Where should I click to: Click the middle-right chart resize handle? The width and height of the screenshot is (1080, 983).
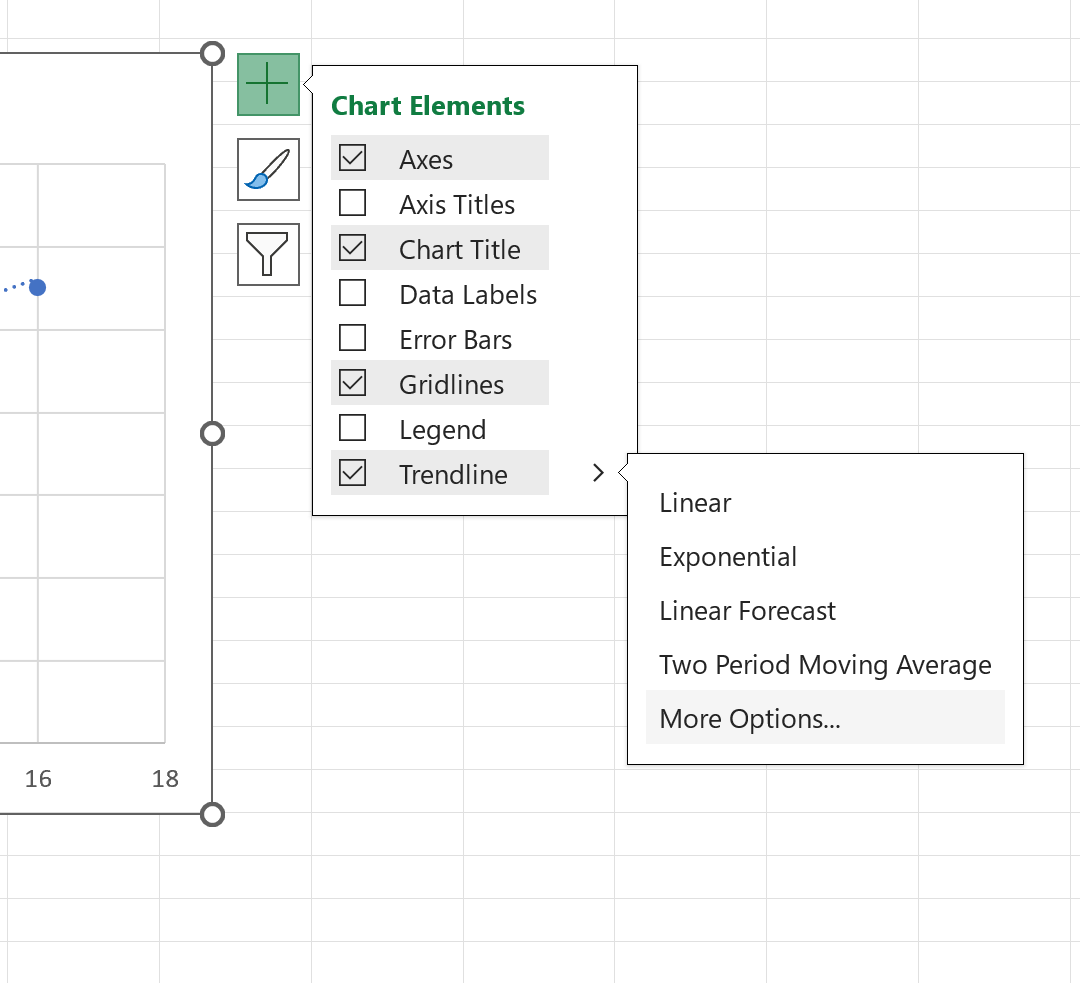(x=212, y=434)
